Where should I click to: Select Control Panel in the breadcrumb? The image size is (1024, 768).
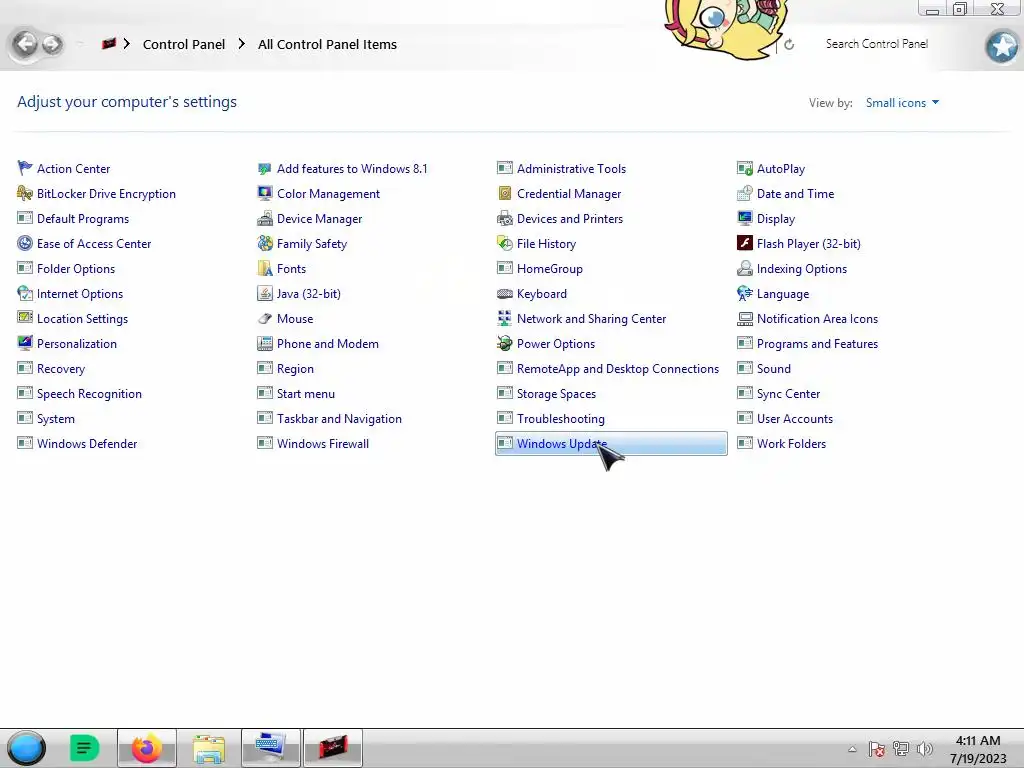184,44
